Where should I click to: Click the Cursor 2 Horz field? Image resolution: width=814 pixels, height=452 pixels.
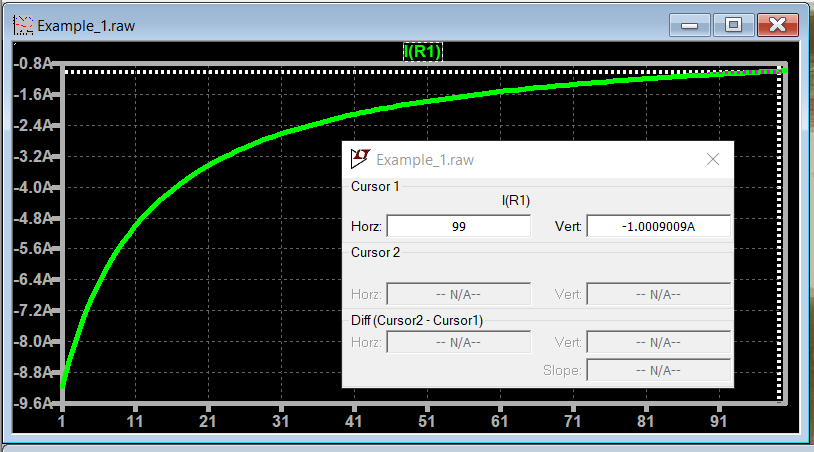(458, 294)
